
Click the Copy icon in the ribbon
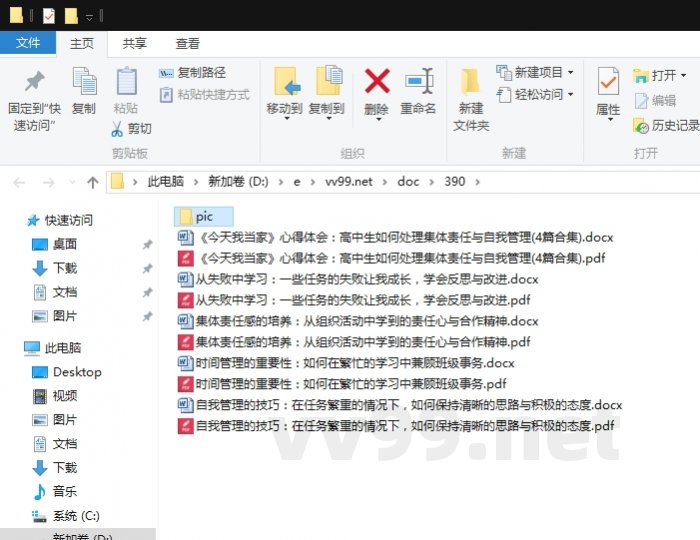pyautogui.click(x=84, y=81)
